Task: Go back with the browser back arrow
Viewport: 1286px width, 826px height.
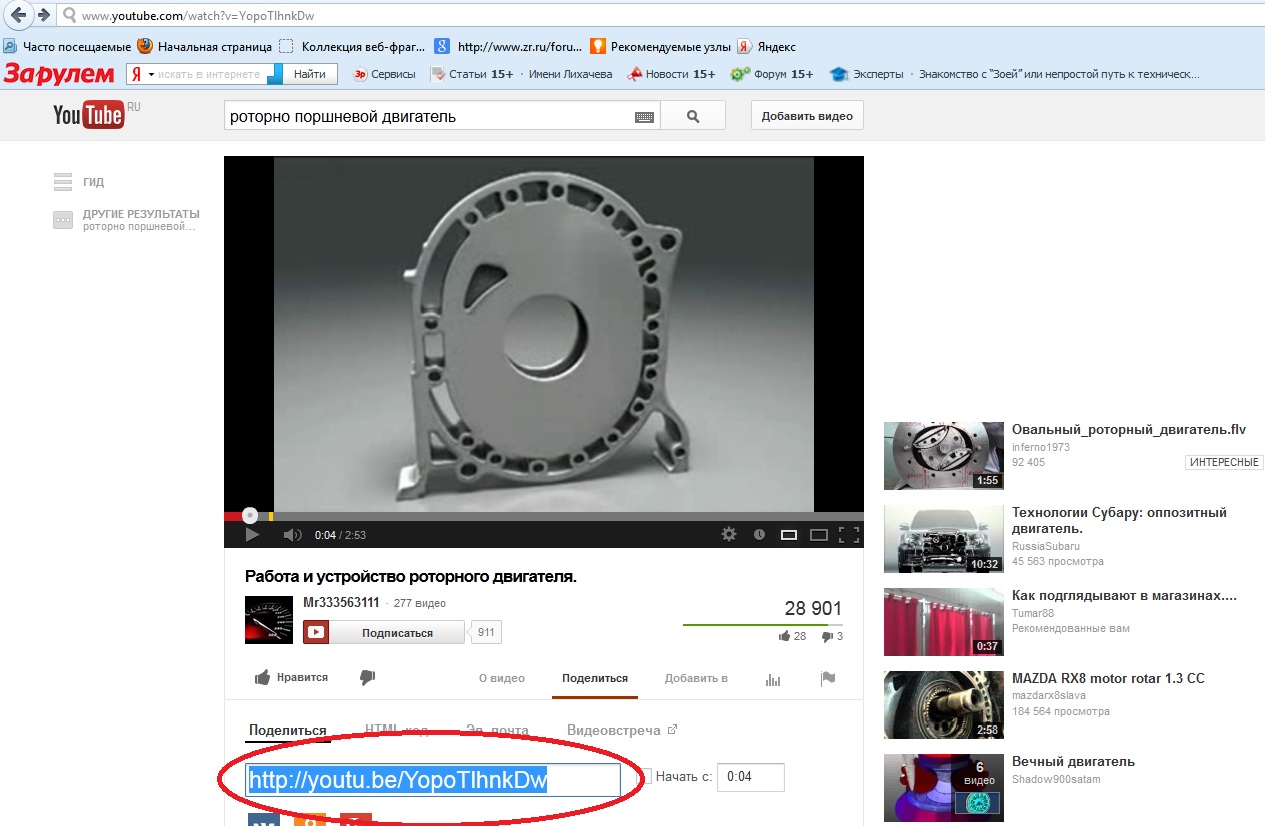Action: pos(18,15)
